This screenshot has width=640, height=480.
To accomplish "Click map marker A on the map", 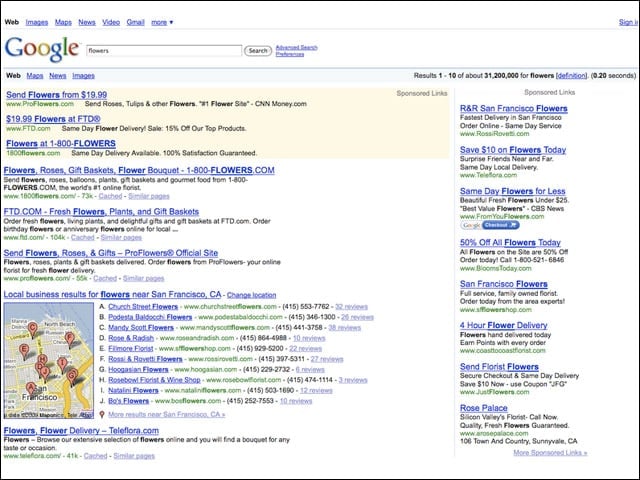I will [31, 388].
